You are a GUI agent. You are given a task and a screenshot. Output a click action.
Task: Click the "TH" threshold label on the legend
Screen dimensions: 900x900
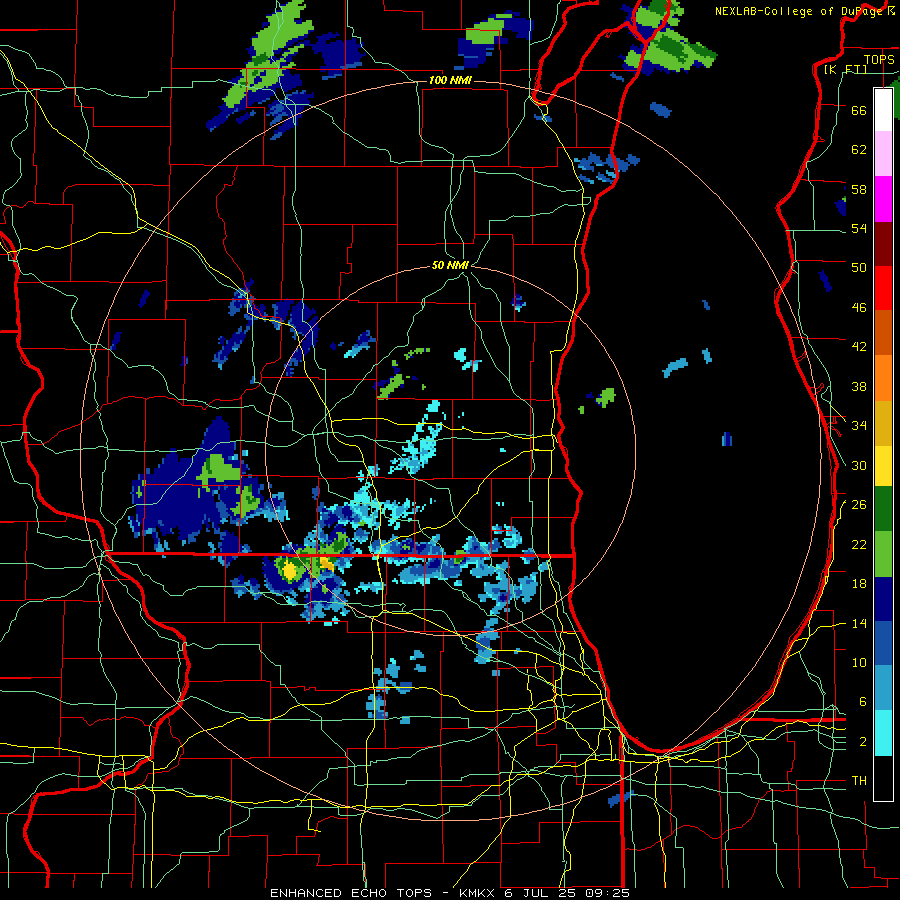point(859,780)
